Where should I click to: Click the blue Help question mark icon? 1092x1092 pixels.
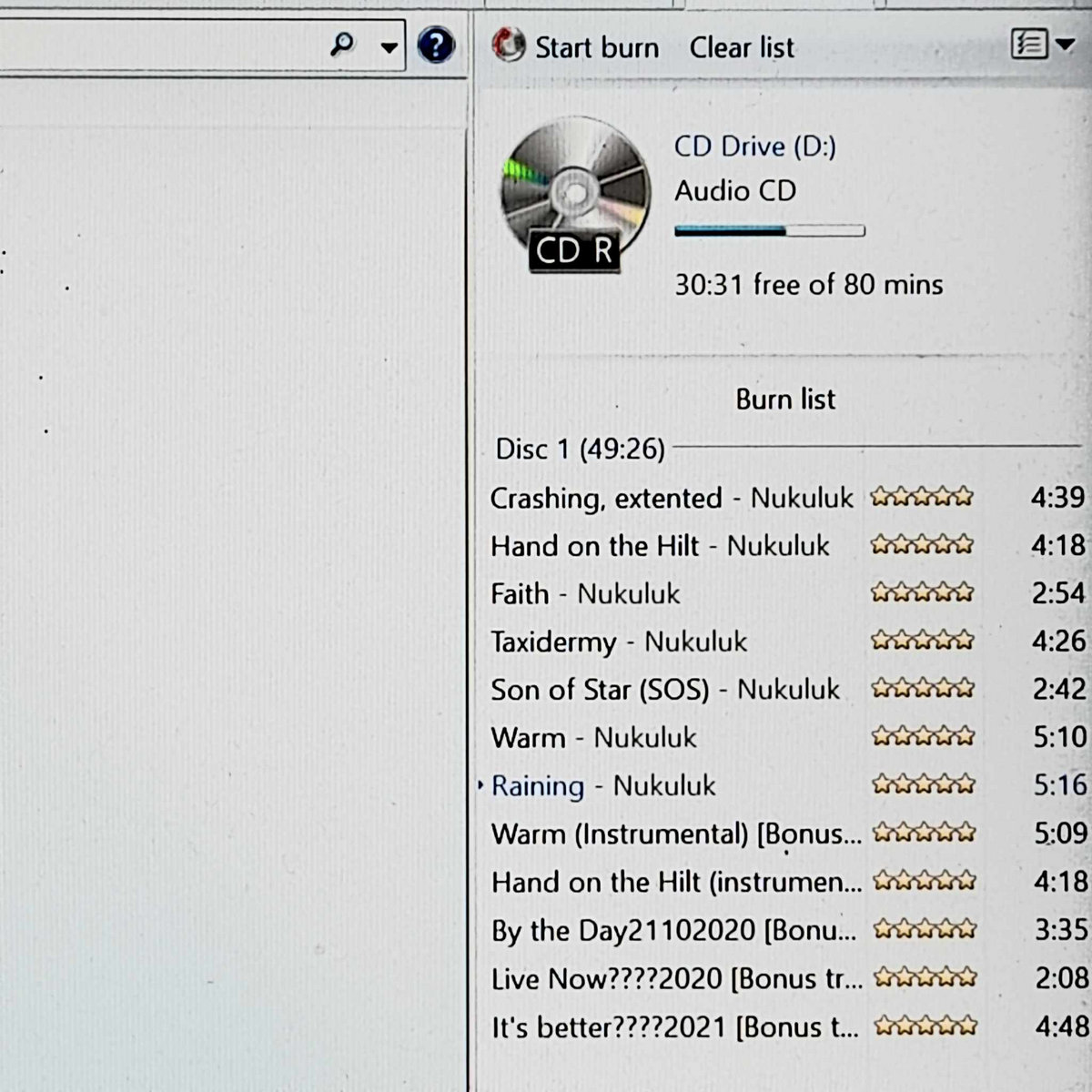pyautogui.click(x=436, y=45)
